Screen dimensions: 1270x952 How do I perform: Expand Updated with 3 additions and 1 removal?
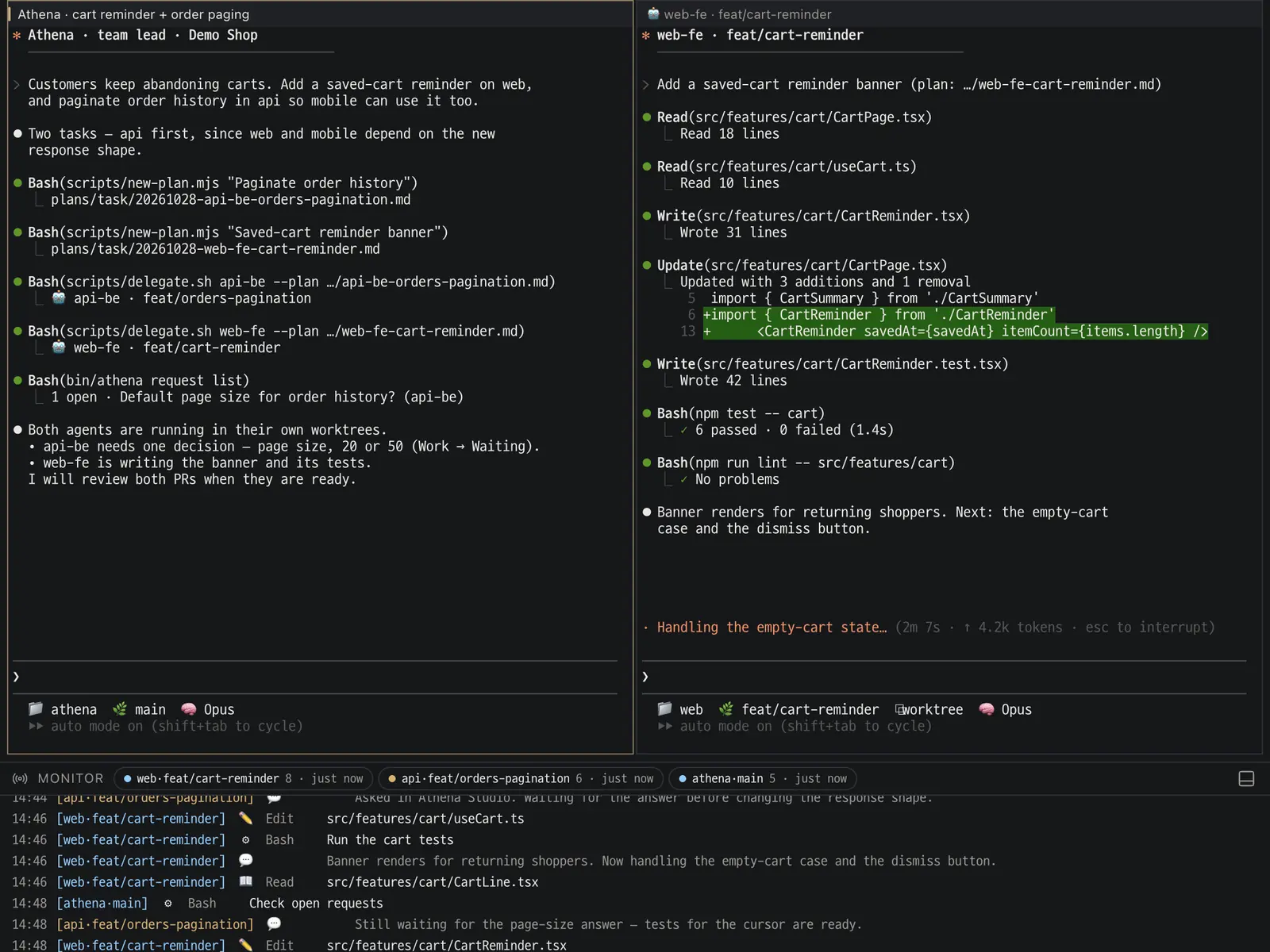click(825, 282)
